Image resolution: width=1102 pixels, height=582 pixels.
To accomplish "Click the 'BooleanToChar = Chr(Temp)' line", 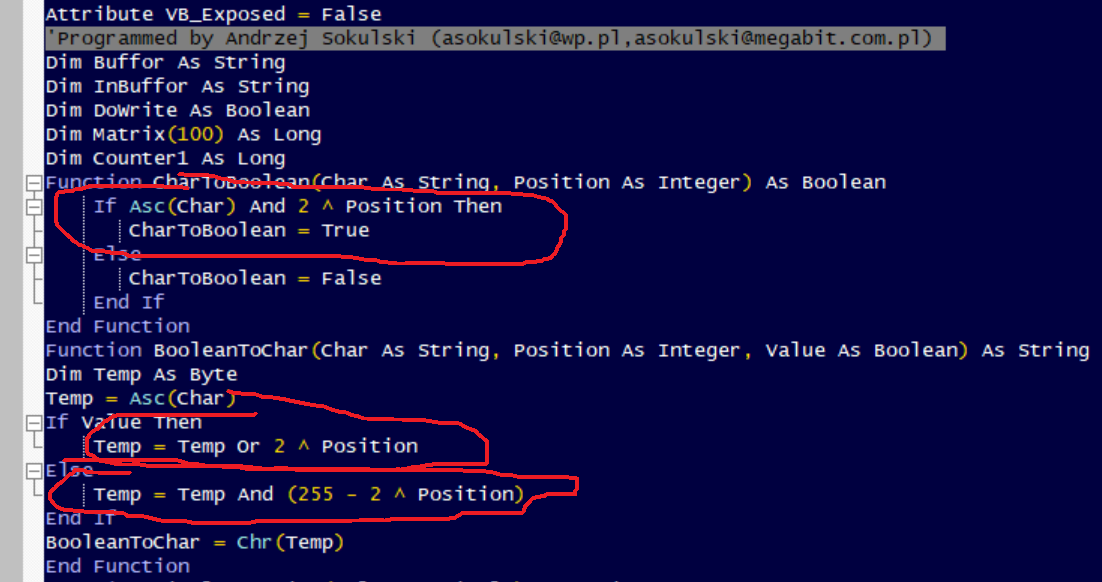I will coord(194,543).
